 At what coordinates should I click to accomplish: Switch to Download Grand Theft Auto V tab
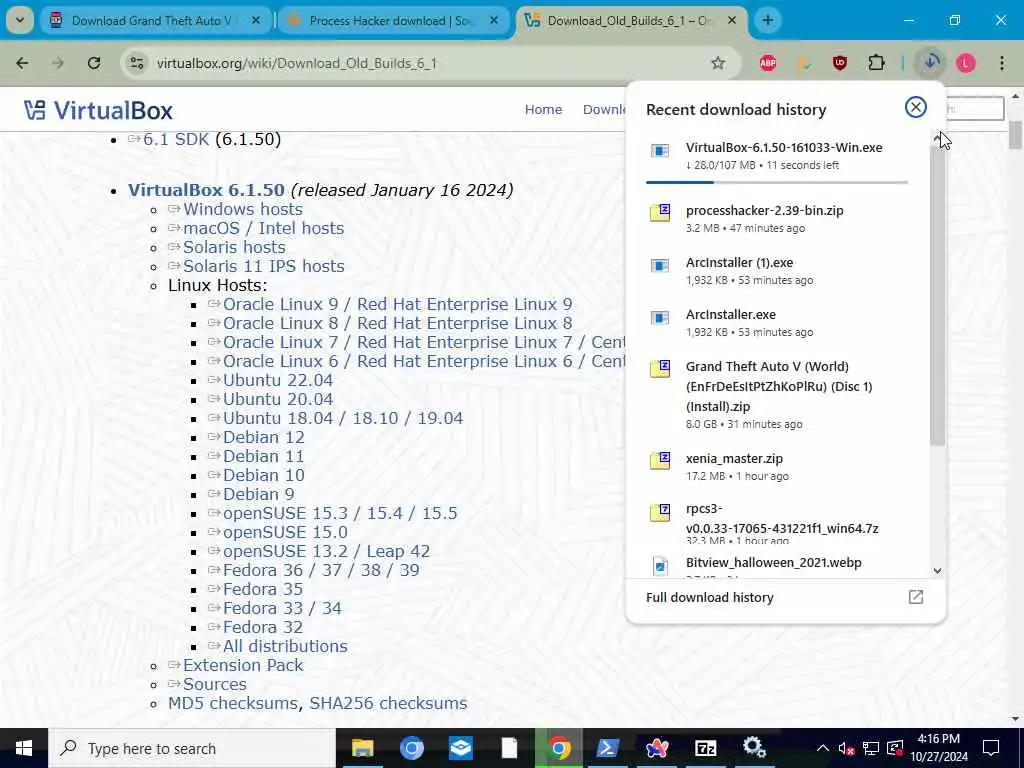pyautogui.click(x=155, y=21)
